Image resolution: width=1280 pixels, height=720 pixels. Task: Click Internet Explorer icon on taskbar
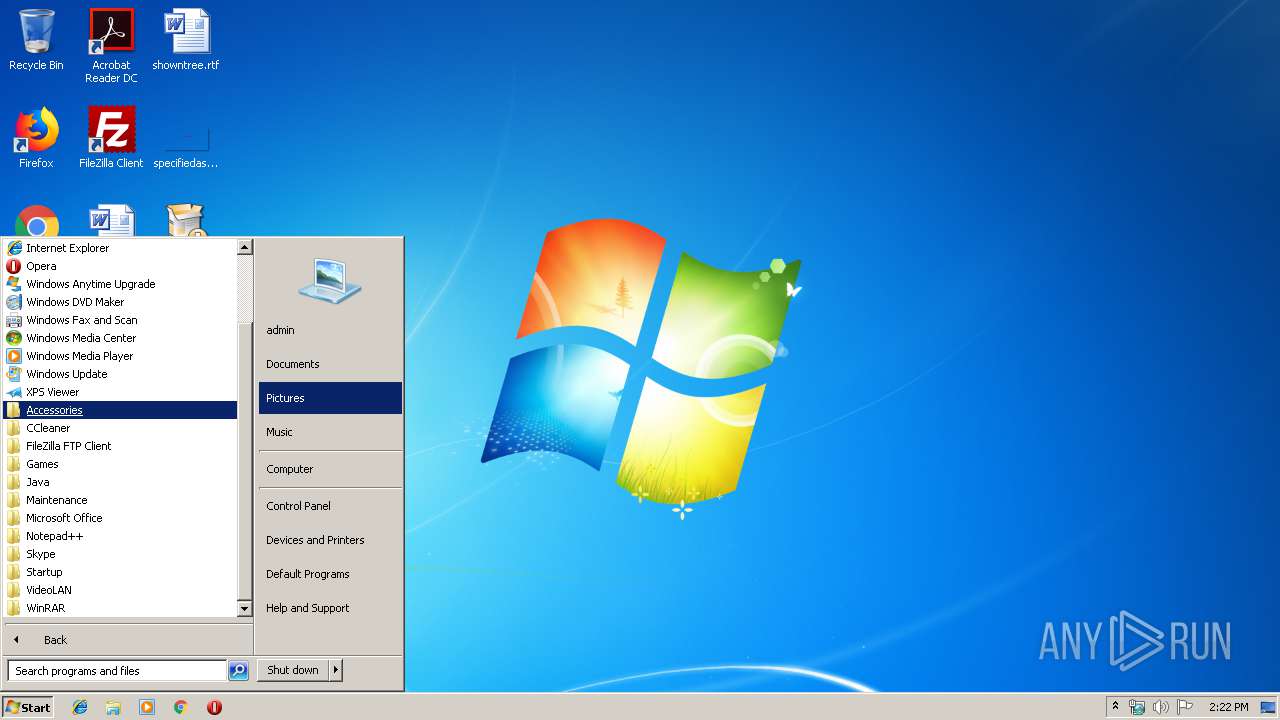(x=80, y=707)
